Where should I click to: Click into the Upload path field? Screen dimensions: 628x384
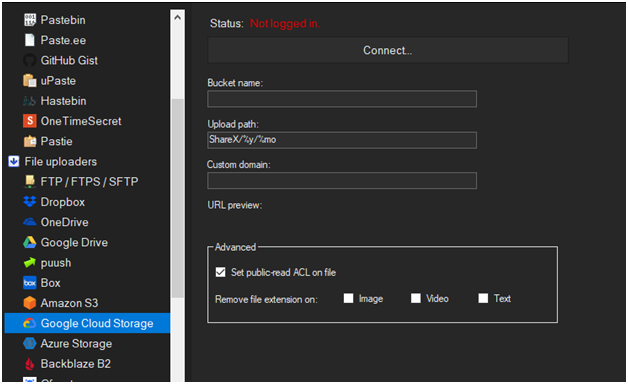click(342, 140)
